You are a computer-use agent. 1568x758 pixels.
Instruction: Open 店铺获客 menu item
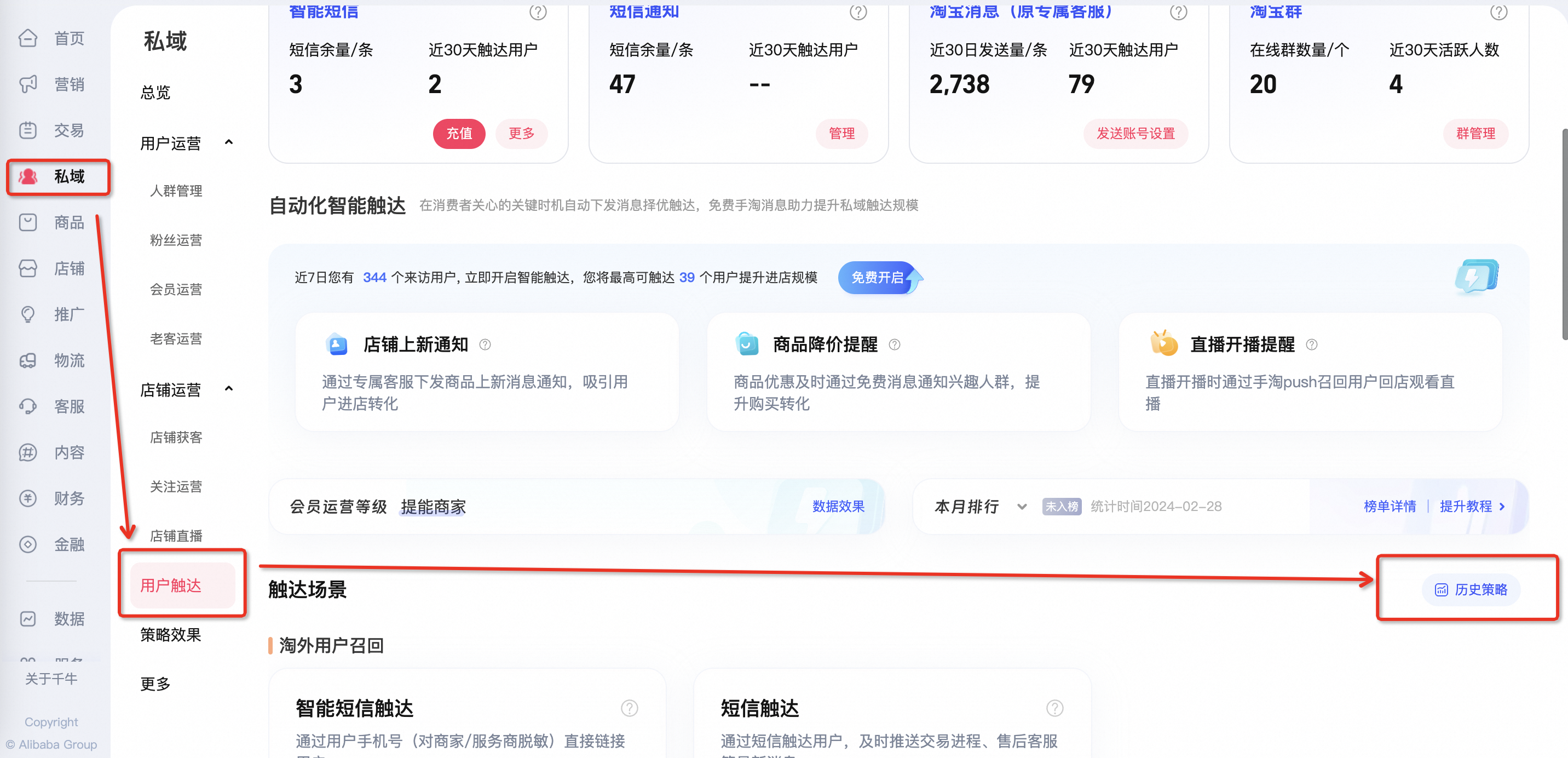click(x=176, y=437)
